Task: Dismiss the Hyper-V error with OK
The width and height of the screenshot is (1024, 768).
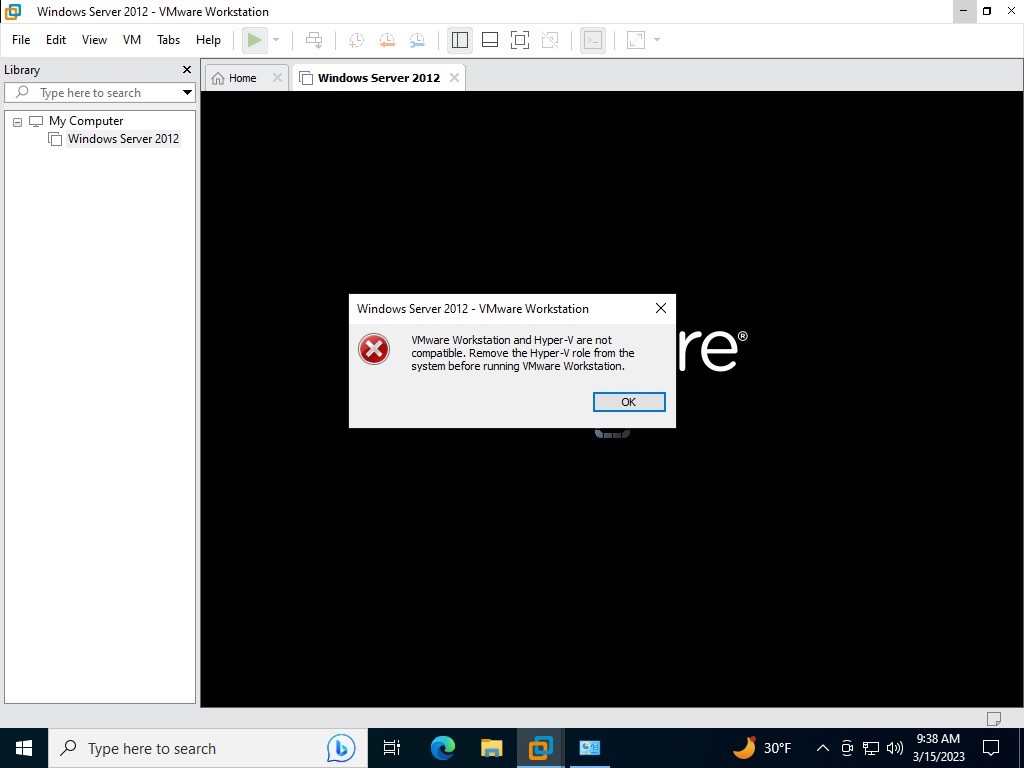Action: tap(629, 401)
